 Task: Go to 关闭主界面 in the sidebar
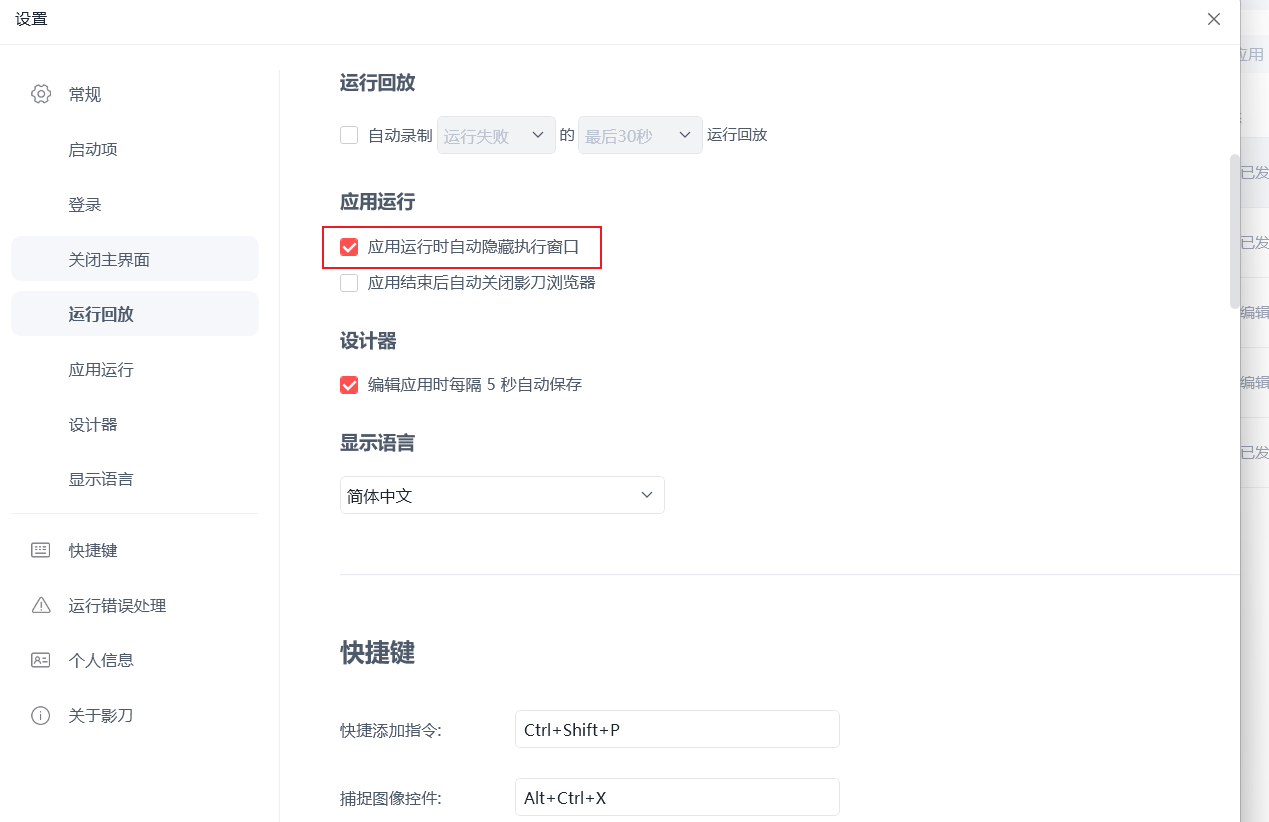(109, 260)
